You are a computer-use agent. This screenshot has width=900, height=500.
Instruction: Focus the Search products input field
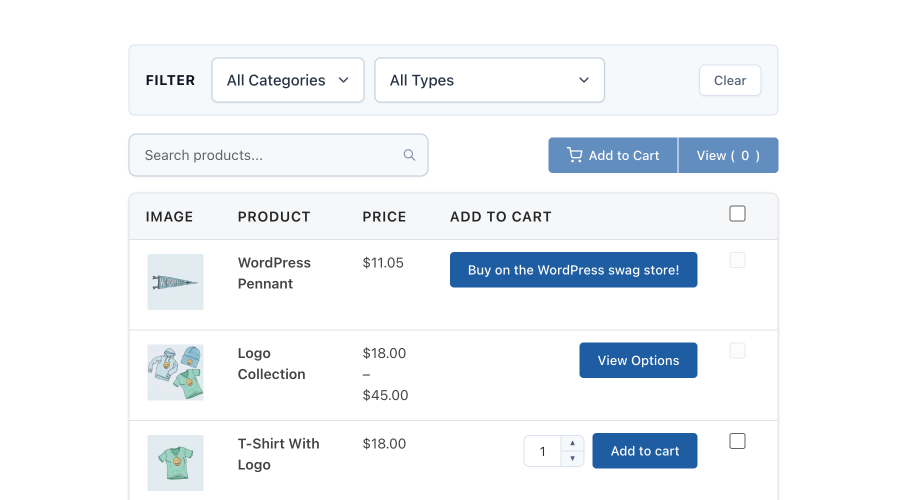tap(270, 155)
